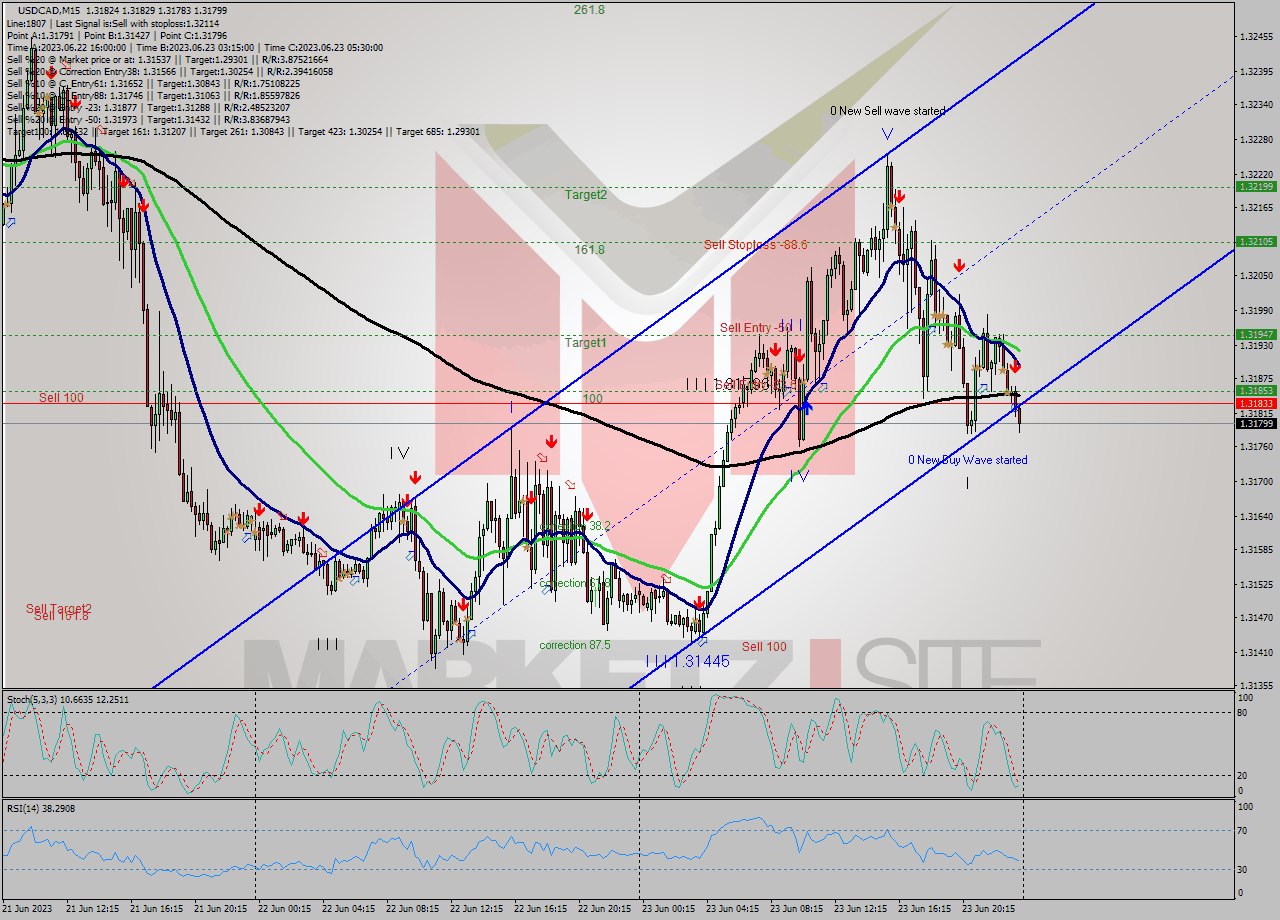Click the '23 Jun 20:15' time axis label
1280x920 pixels.
pyautogui.click(x=990, y=909)
